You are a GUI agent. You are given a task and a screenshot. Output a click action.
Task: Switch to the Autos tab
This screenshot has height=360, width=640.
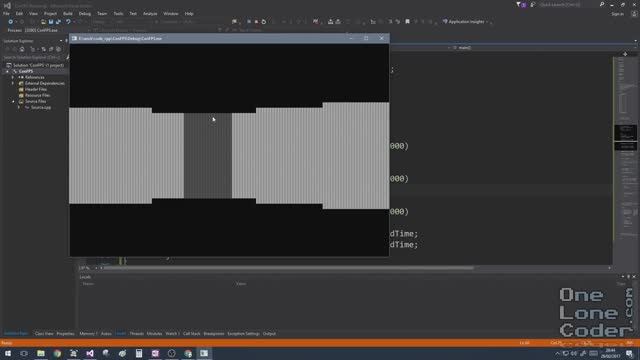(x=106, y=334)
